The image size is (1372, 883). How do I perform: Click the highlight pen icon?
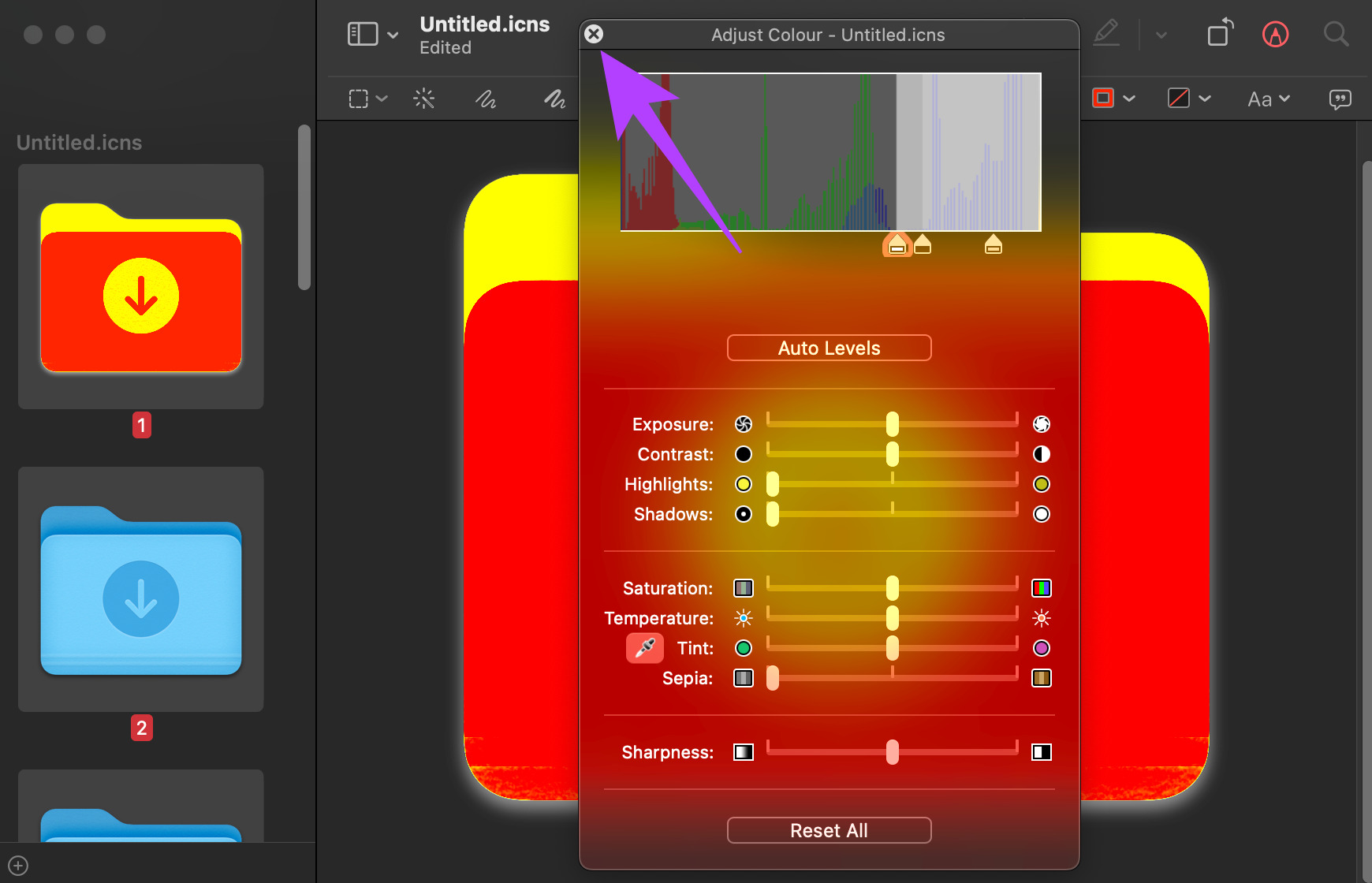click(1106, 33)
